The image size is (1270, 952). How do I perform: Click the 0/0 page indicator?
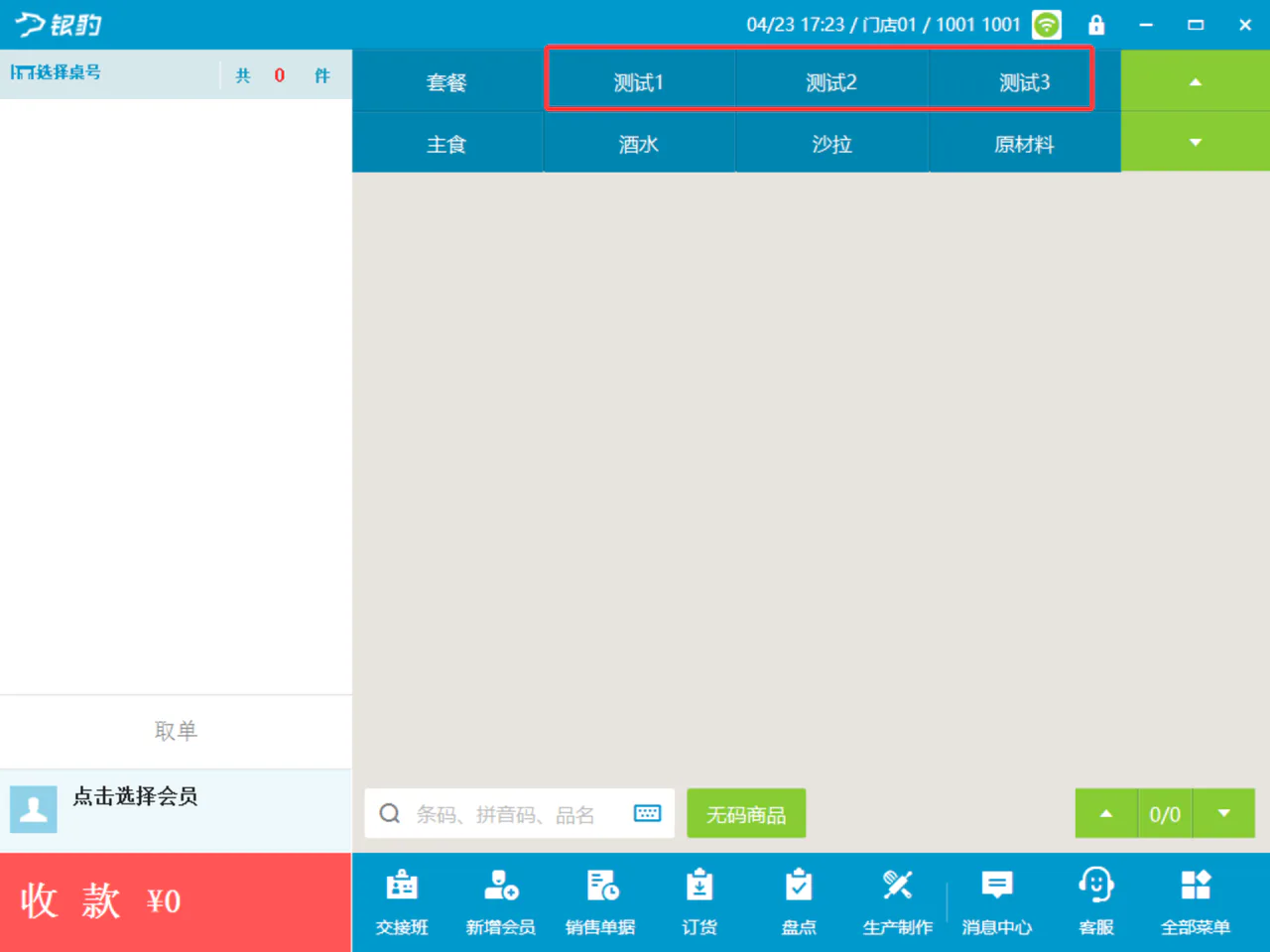(x=1165, y=814)
